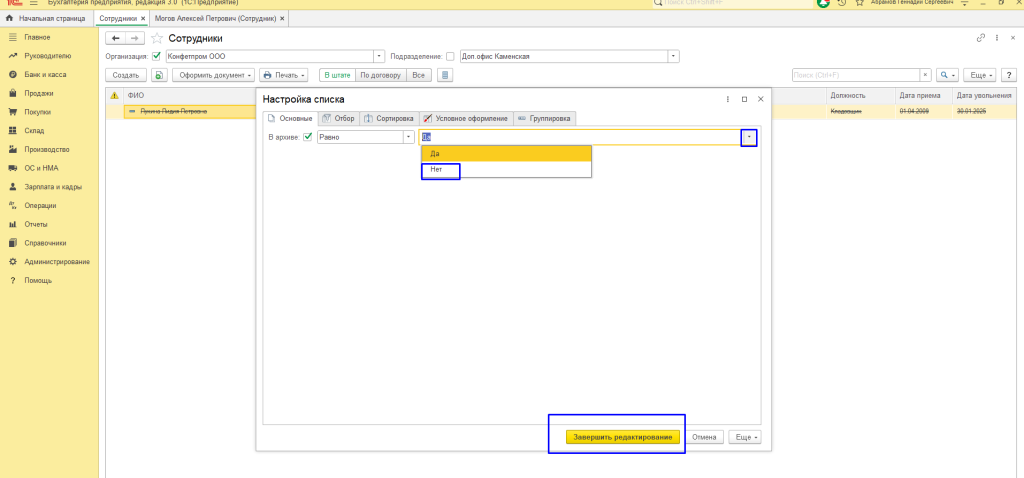The width and height of the screenshot is (1024, 478).
Task: Click the green copy-create icon button
Action: 159,75
